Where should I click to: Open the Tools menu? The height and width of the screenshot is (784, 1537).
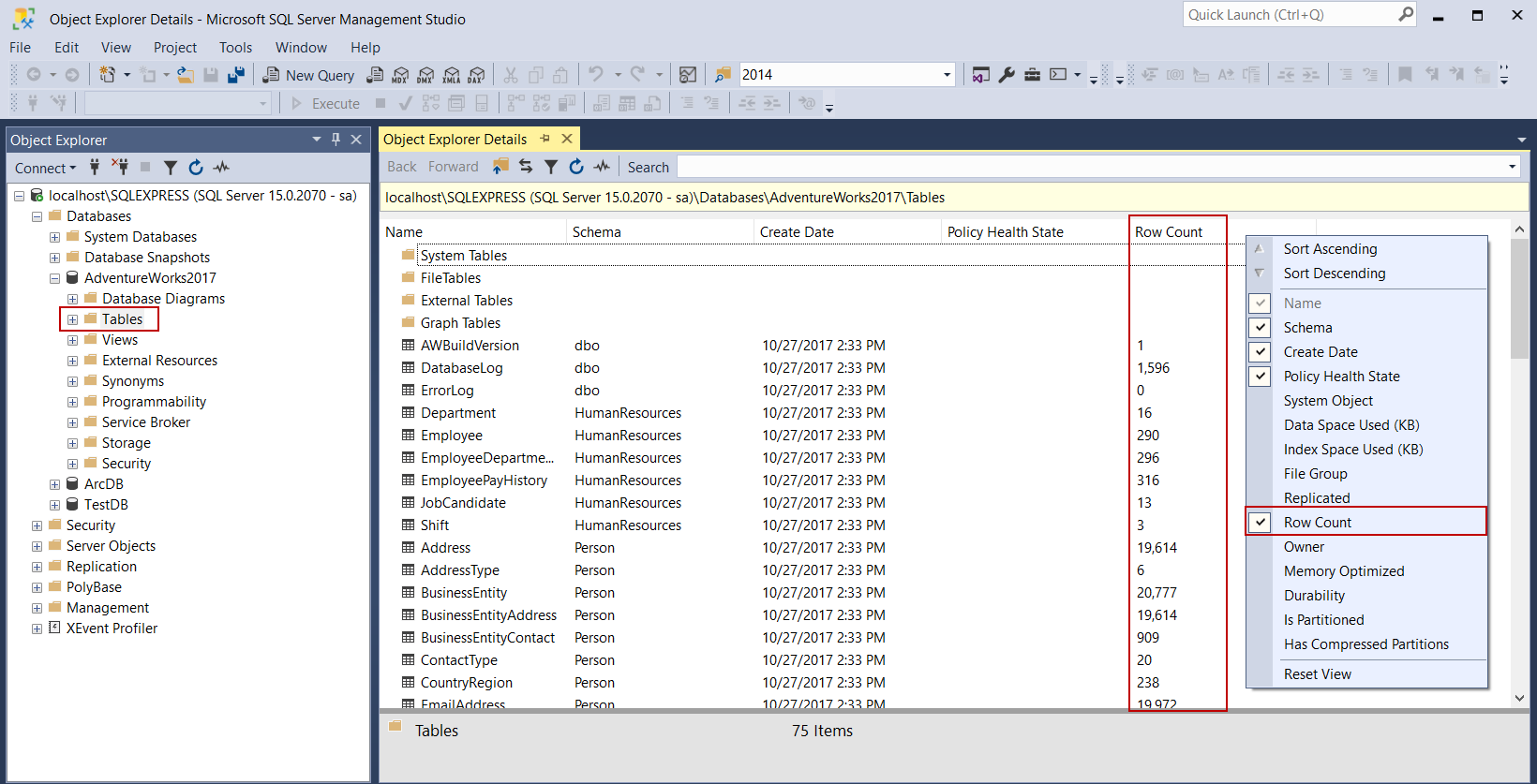[235, 48]
